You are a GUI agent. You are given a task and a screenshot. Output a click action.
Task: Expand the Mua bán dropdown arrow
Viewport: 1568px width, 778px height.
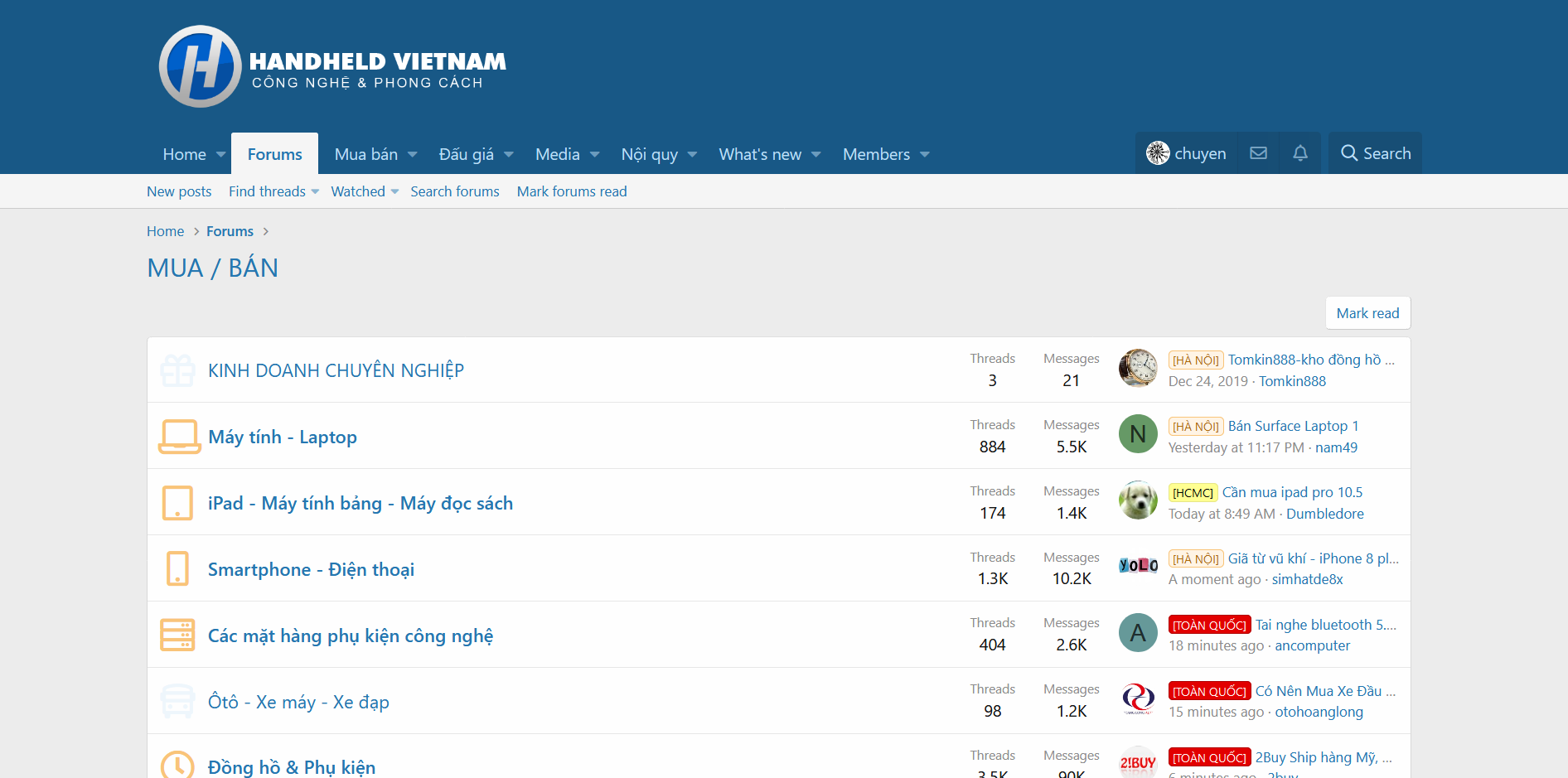click(x=413, y=155)
